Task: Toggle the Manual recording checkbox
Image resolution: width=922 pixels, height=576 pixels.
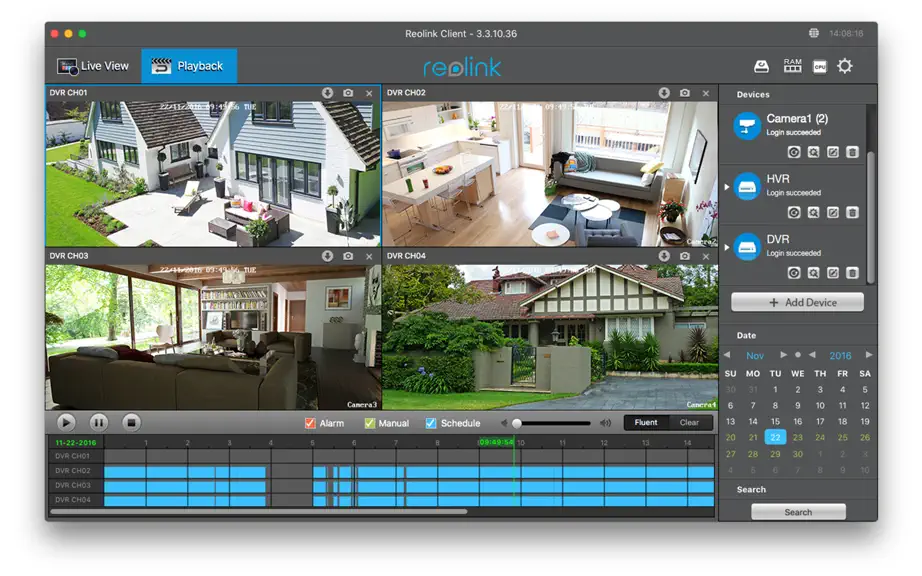Action: [369, 423]
